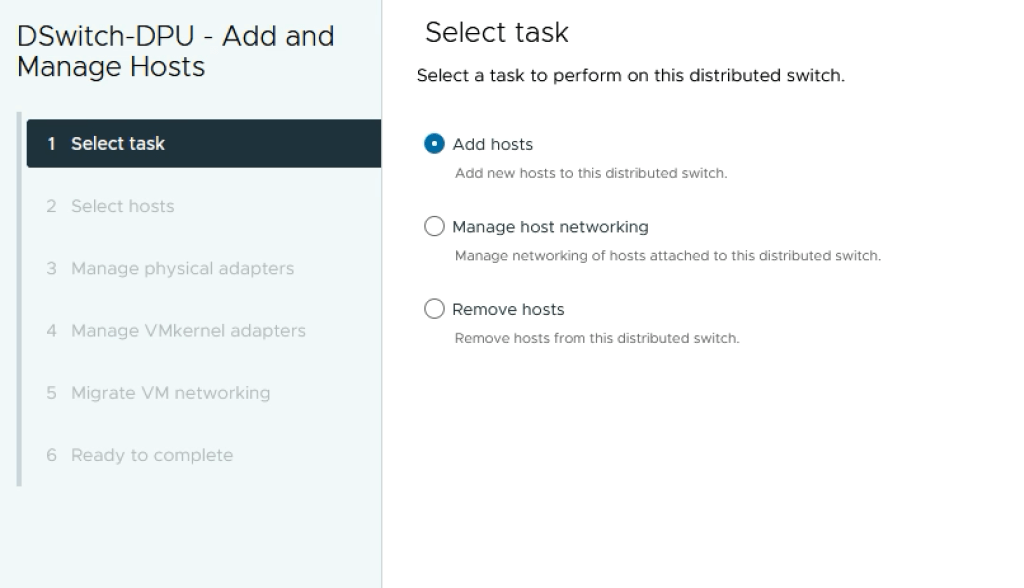
Task: Choose the Manage host networking radio button
Action: (434, 227)
